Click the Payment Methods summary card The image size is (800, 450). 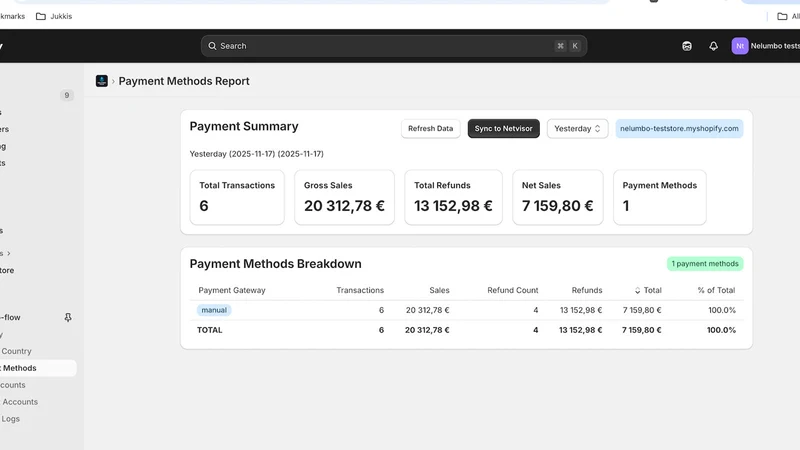[x=660, y=197]
